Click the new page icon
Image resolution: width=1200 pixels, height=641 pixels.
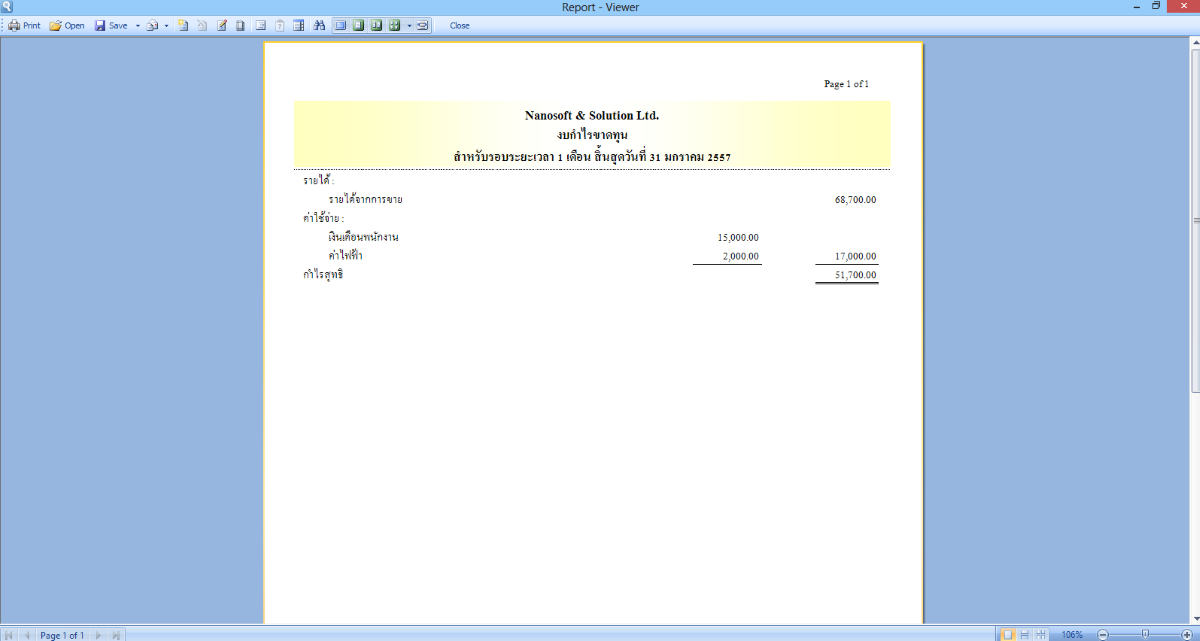(183, 25)
